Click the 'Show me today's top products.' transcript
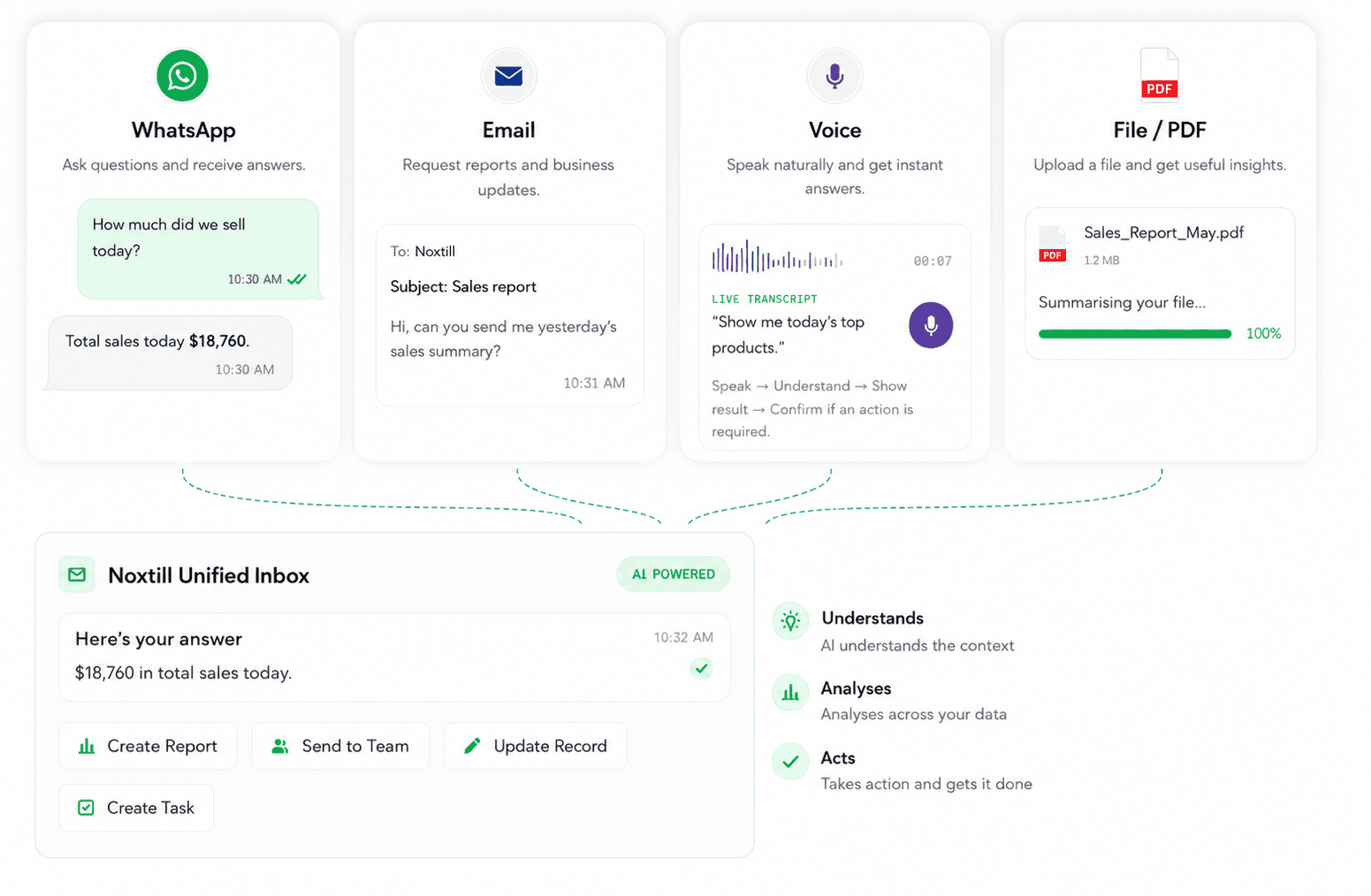1371x896 pixels. click(x=788, y=335)
